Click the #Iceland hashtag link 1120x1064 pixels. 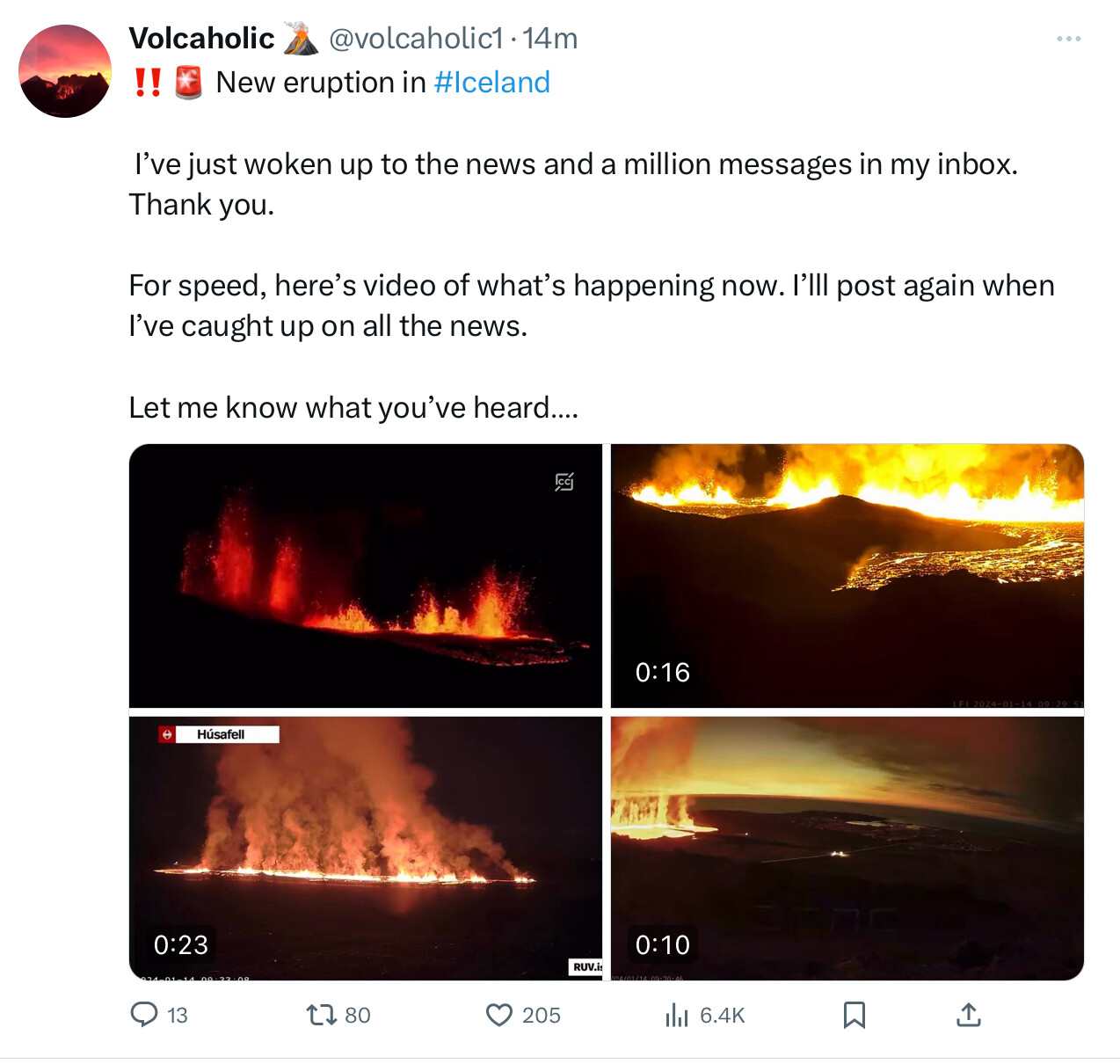point(491,83)
